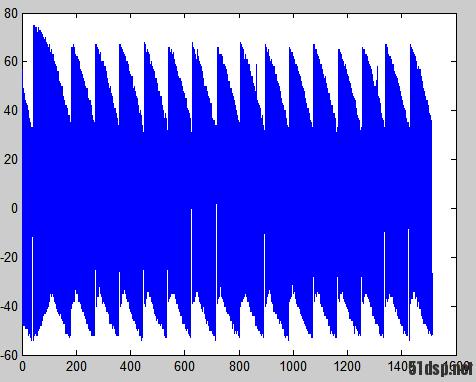
Task: Click the y-axis tick label 80
Action: coord(11,14)
